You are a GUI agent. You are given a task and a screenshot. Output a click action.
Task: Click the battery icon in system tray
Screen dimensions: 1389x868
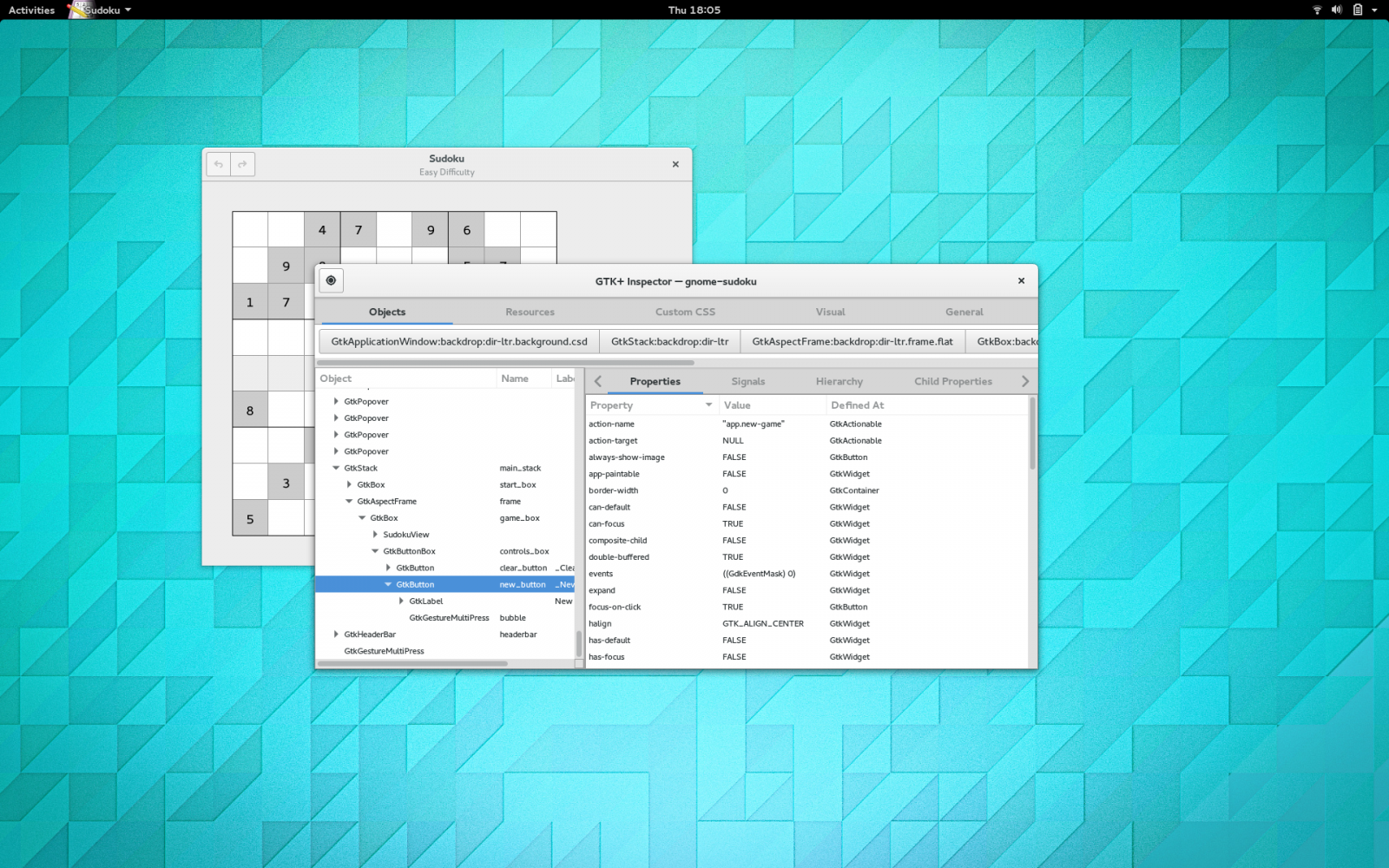pyautogui.click(x=1357, y=10)
